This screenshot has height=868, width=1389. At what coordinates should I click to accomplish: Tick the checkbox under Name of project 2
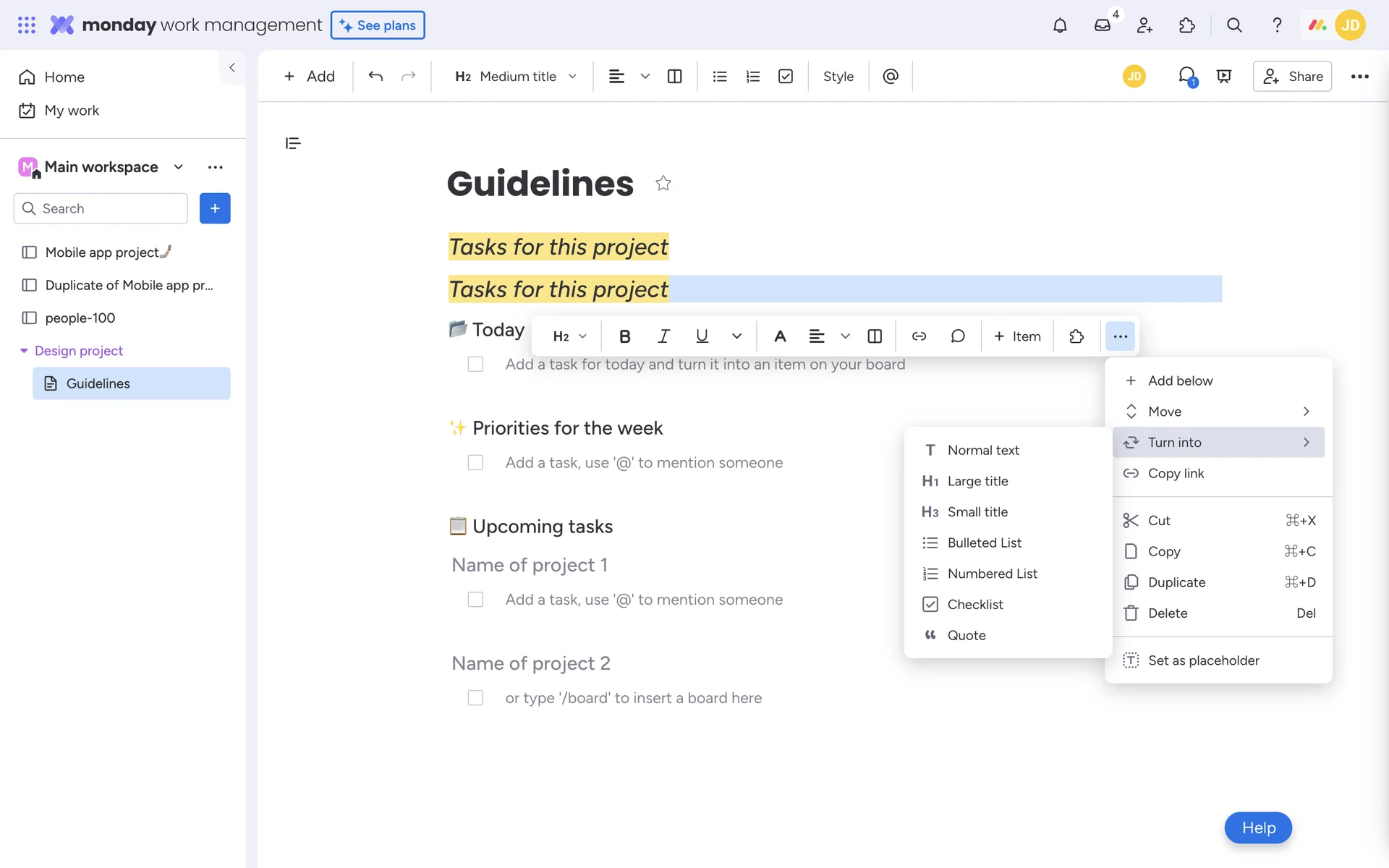pyautogui.click(x=475, y=698)
